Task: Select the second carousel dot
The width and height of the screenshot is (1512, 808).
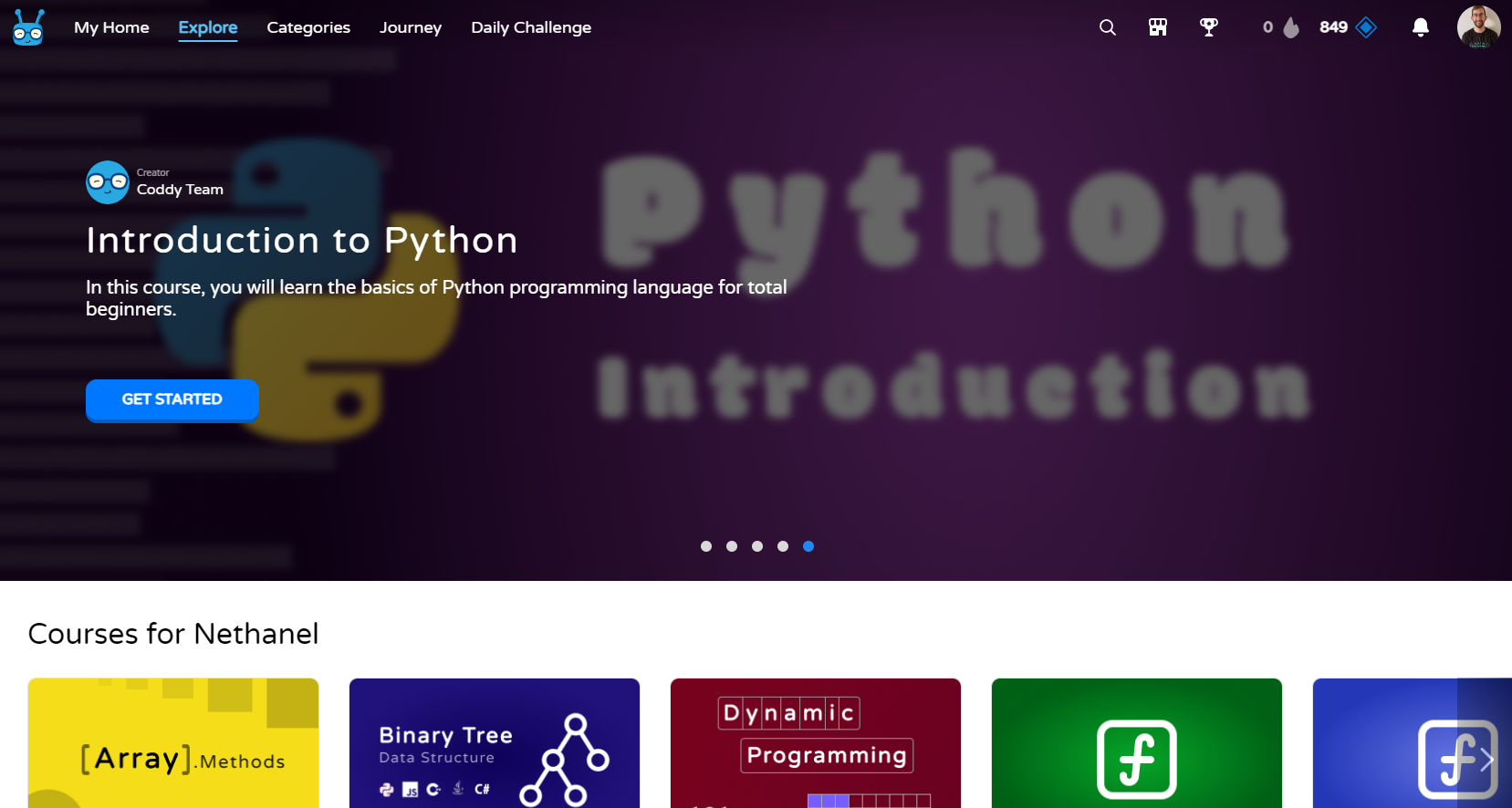Action: [732, 546]
